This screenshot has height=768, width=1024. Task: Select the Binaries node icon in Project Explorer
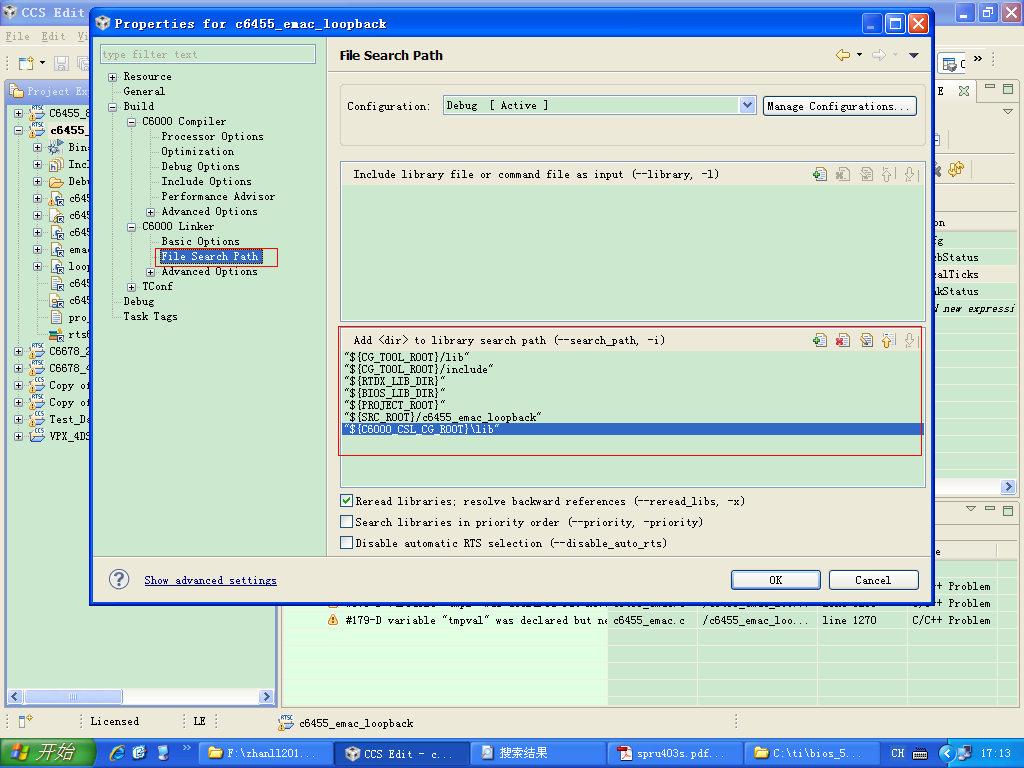click(x=56, y=147)
